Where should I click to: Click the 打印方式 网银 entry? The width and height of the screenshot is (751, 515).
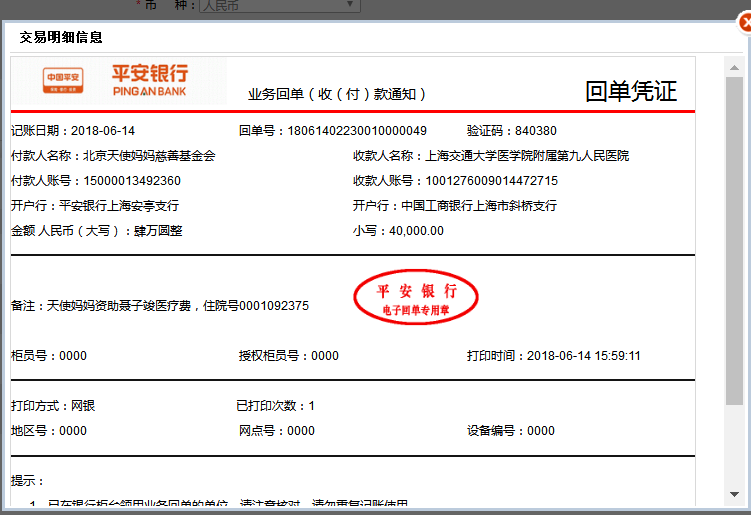pos(53,406)
